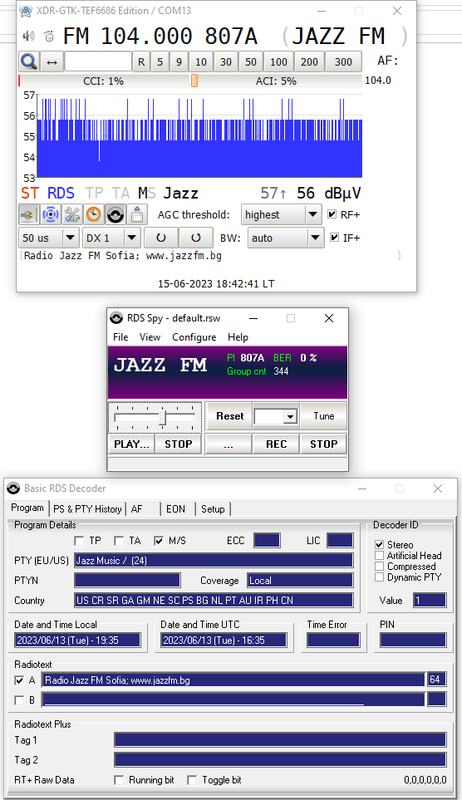
Task: Open the spectral scan magnifier icon
Action: pos(29,62)
